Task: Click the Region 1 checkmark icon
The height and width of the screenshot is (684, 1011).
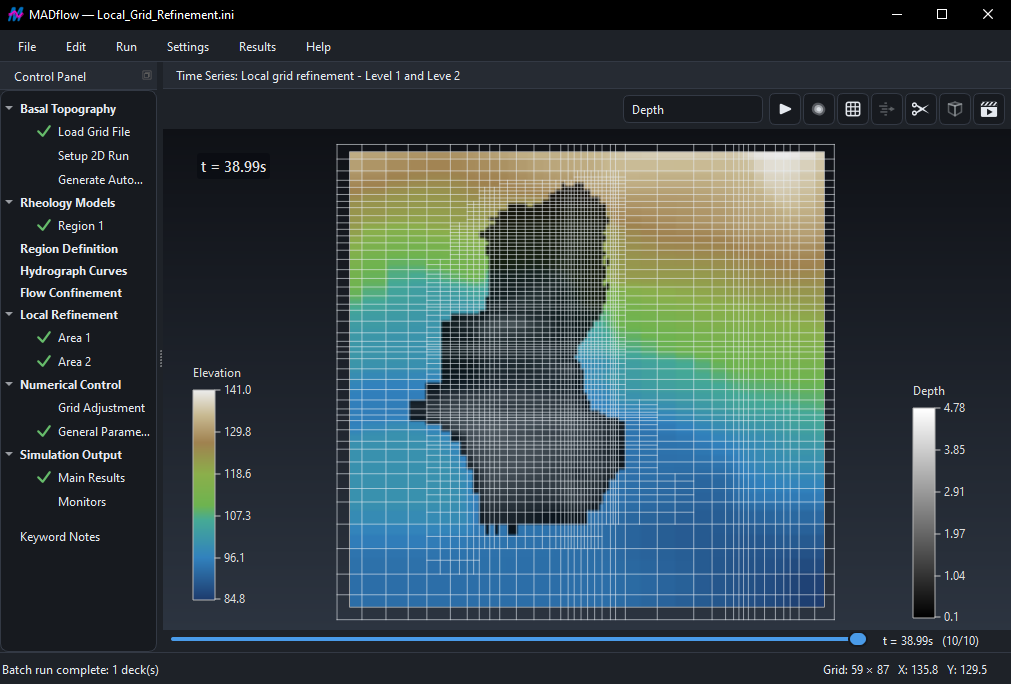Action: tap(44, 226)
